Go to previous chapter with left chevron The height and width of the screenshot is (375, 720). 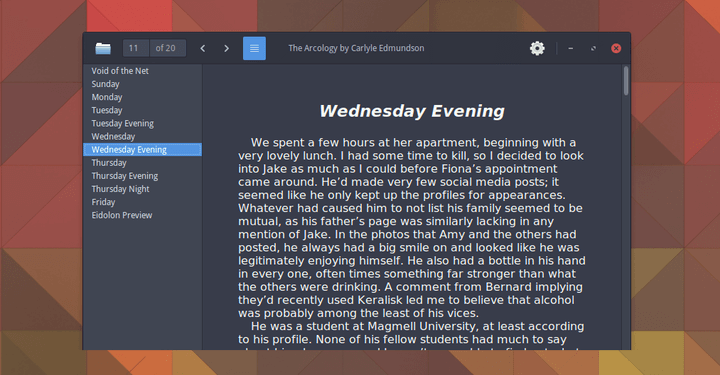(202, 48)
